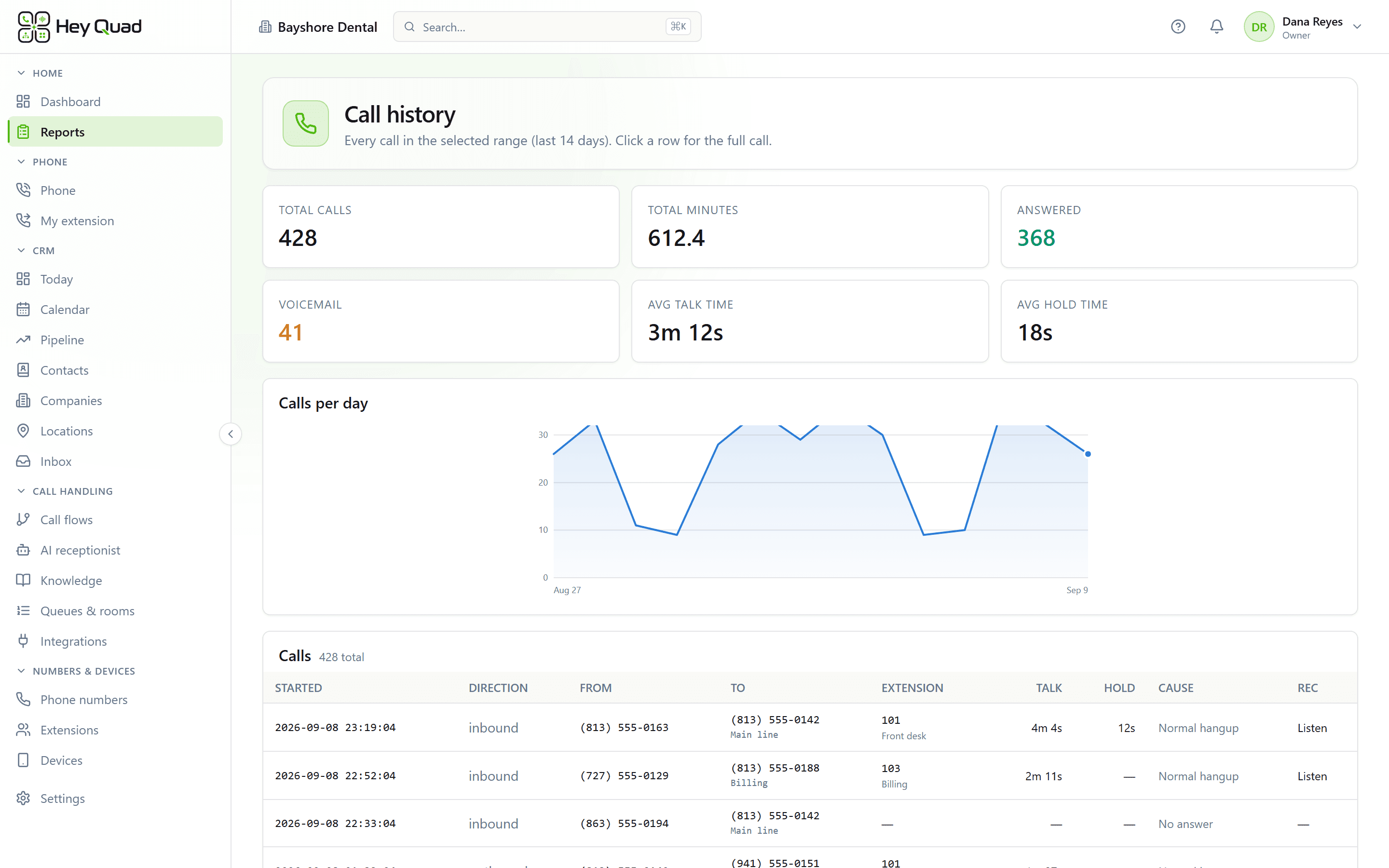
Task: Collapse the sidebar with the arrow button
Action: click(230, 434)
